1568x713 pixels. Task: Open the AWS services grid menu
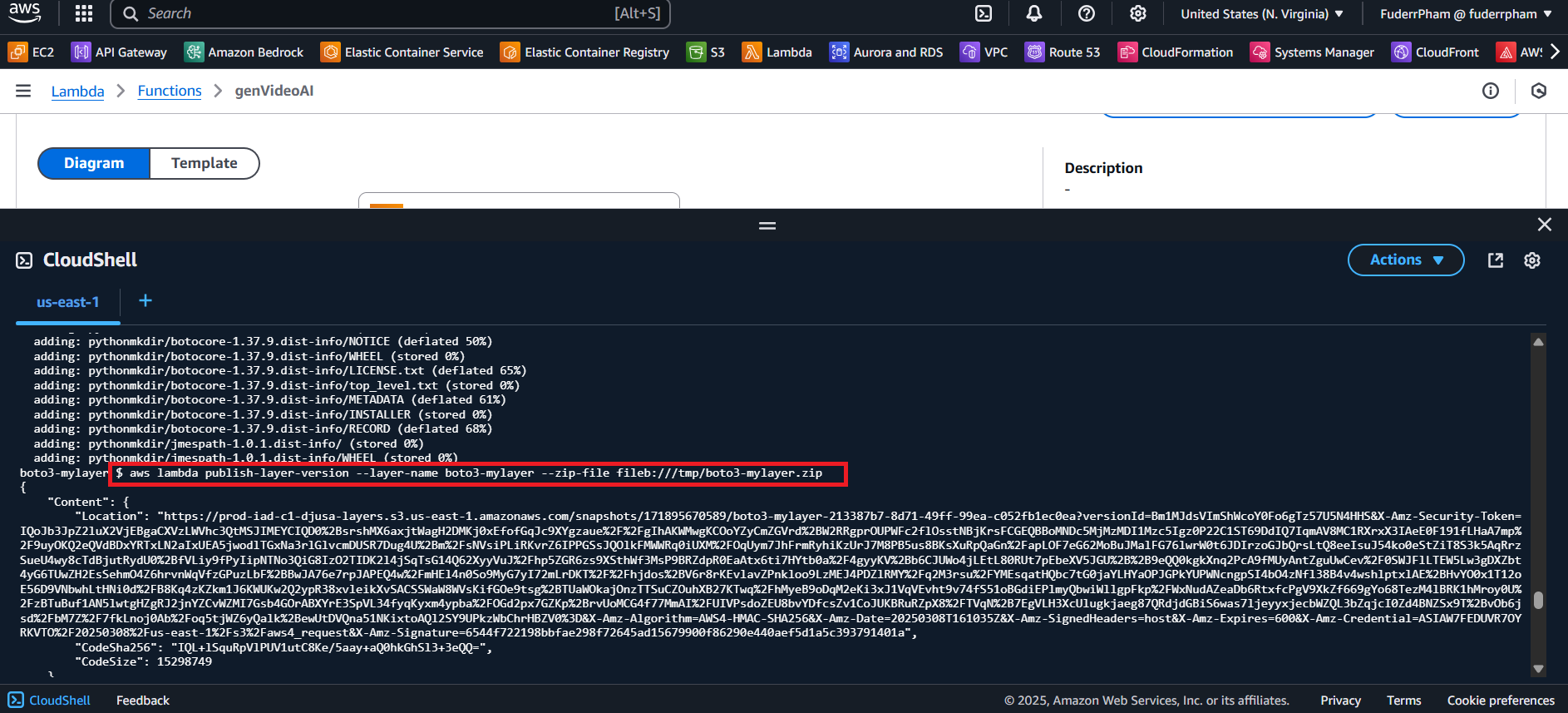[84, 13]
